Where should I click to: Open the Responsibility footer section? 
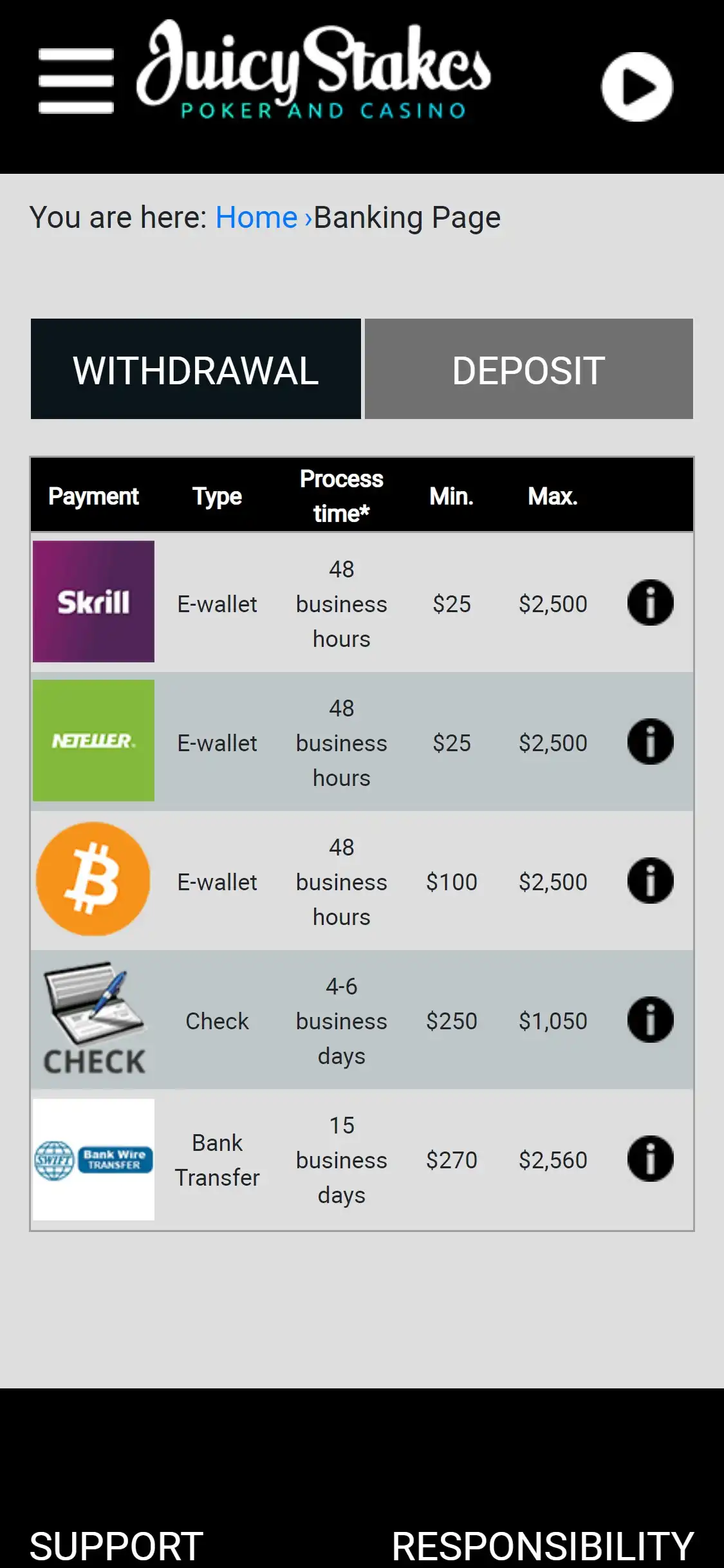click(x=543, y=1545)
